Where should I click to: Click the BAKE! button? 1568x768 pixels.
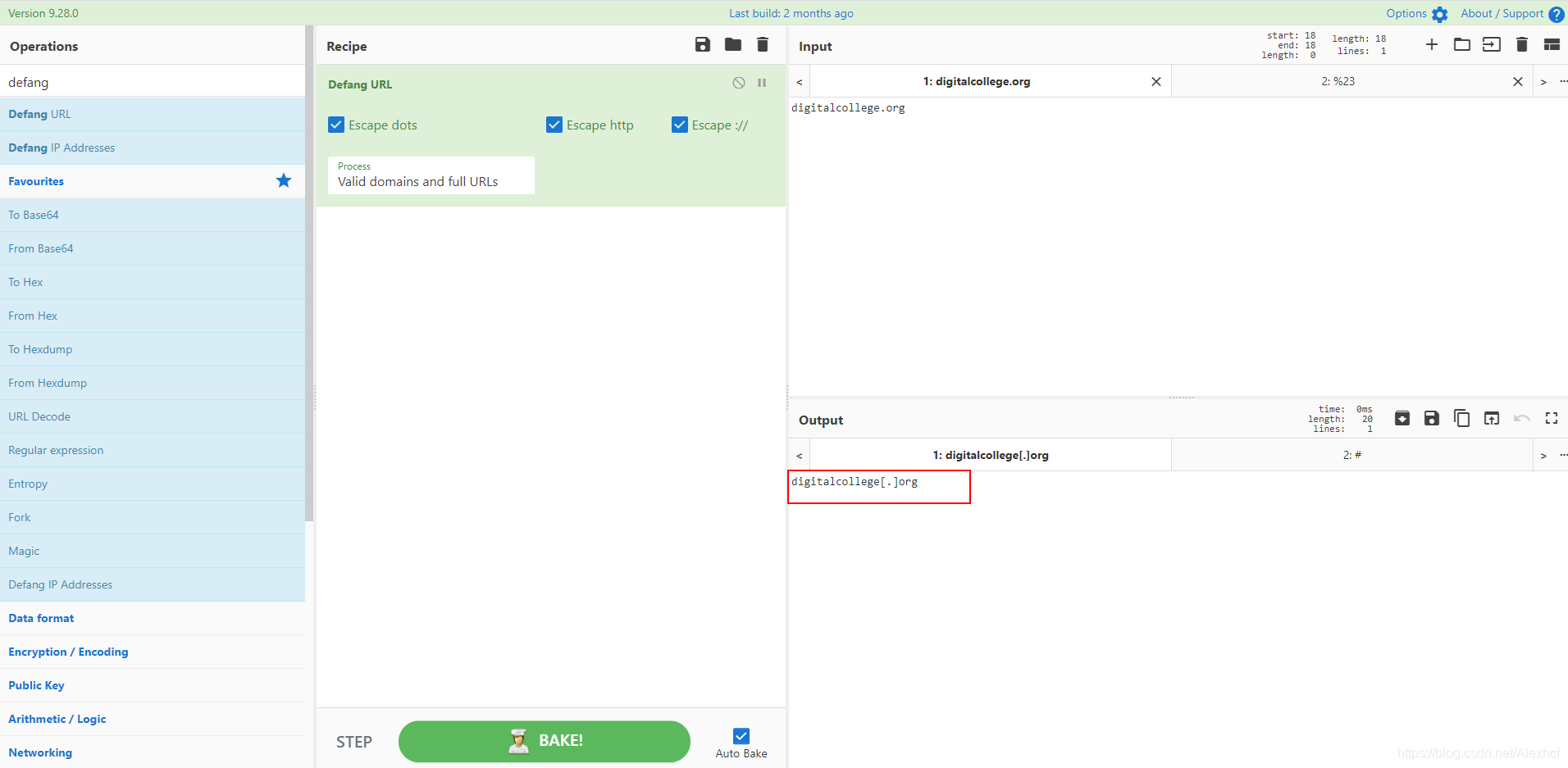(545, 741)
